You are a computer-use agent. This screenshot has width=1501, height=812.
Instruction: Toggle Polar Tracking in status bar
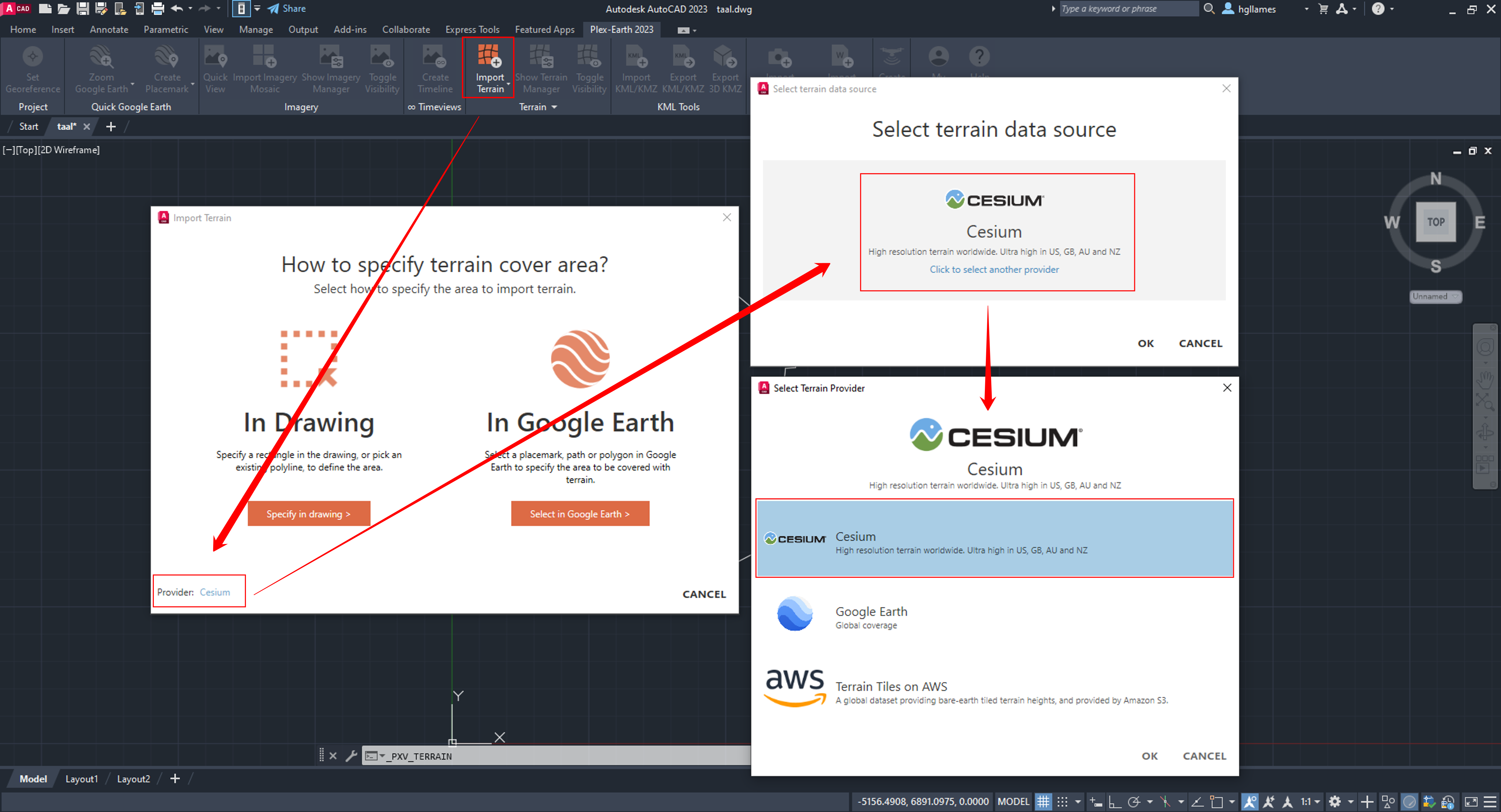(1134, 801)
